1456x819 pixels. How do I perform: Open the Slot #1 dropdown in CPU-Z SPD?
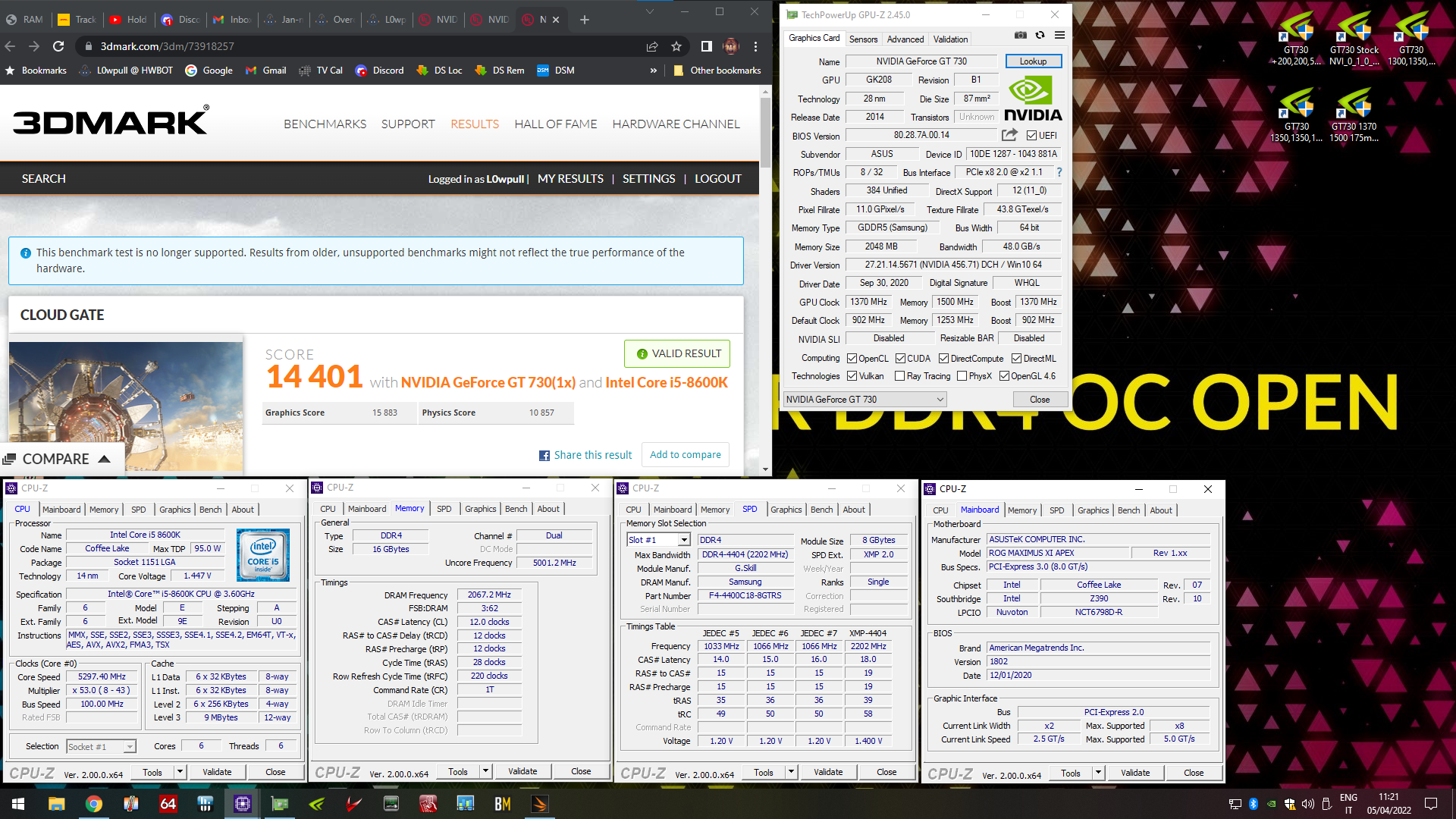coord(658,540)
